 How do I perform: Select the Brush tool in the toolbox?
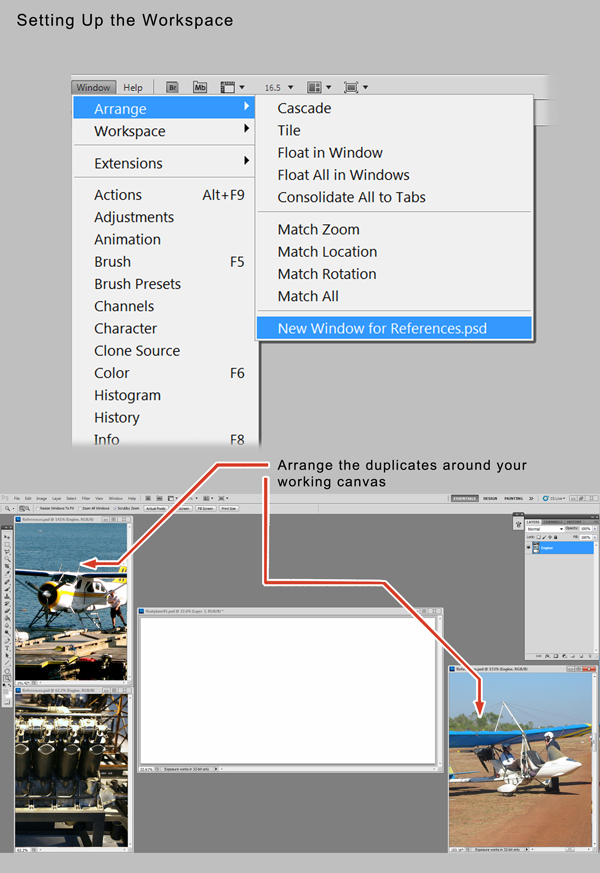7,589
